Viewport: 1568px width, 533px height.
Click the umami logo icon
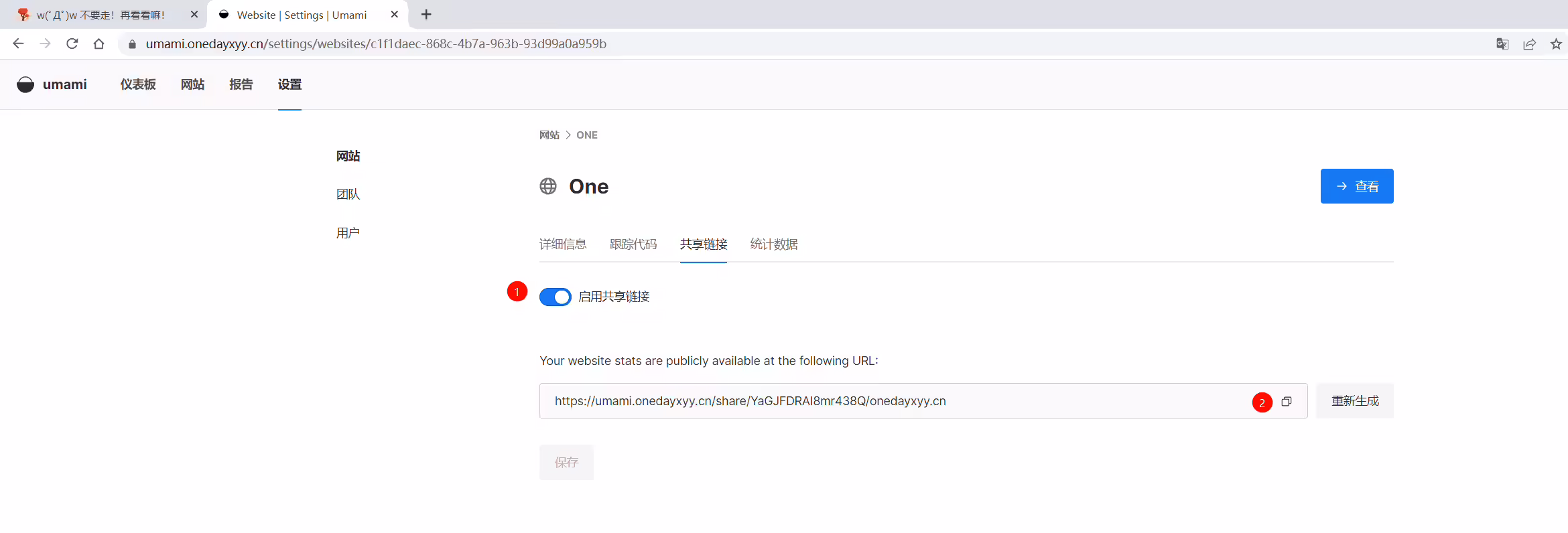[25, 84]
